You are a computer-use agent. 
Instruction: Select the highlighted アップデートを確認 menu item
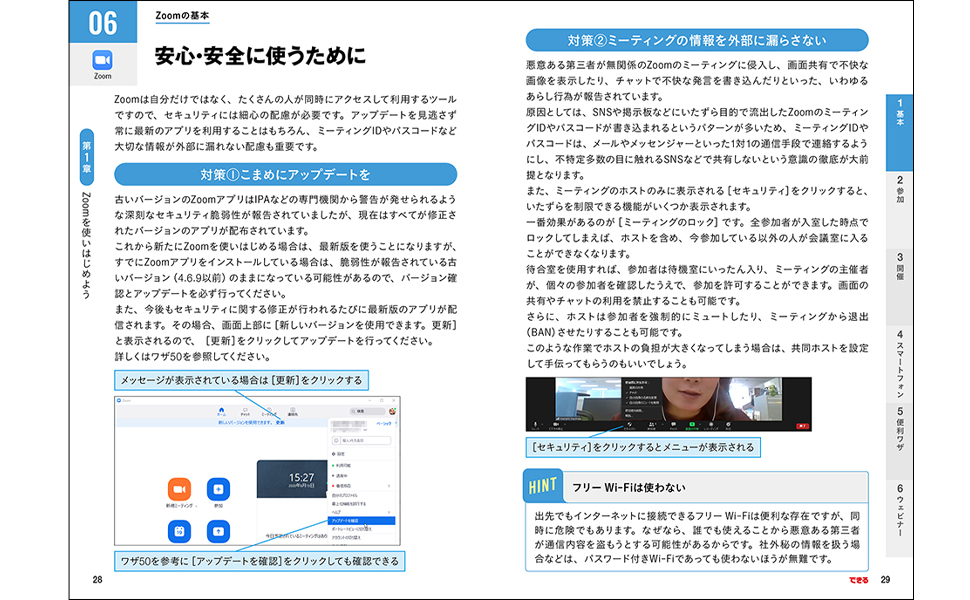361,521
